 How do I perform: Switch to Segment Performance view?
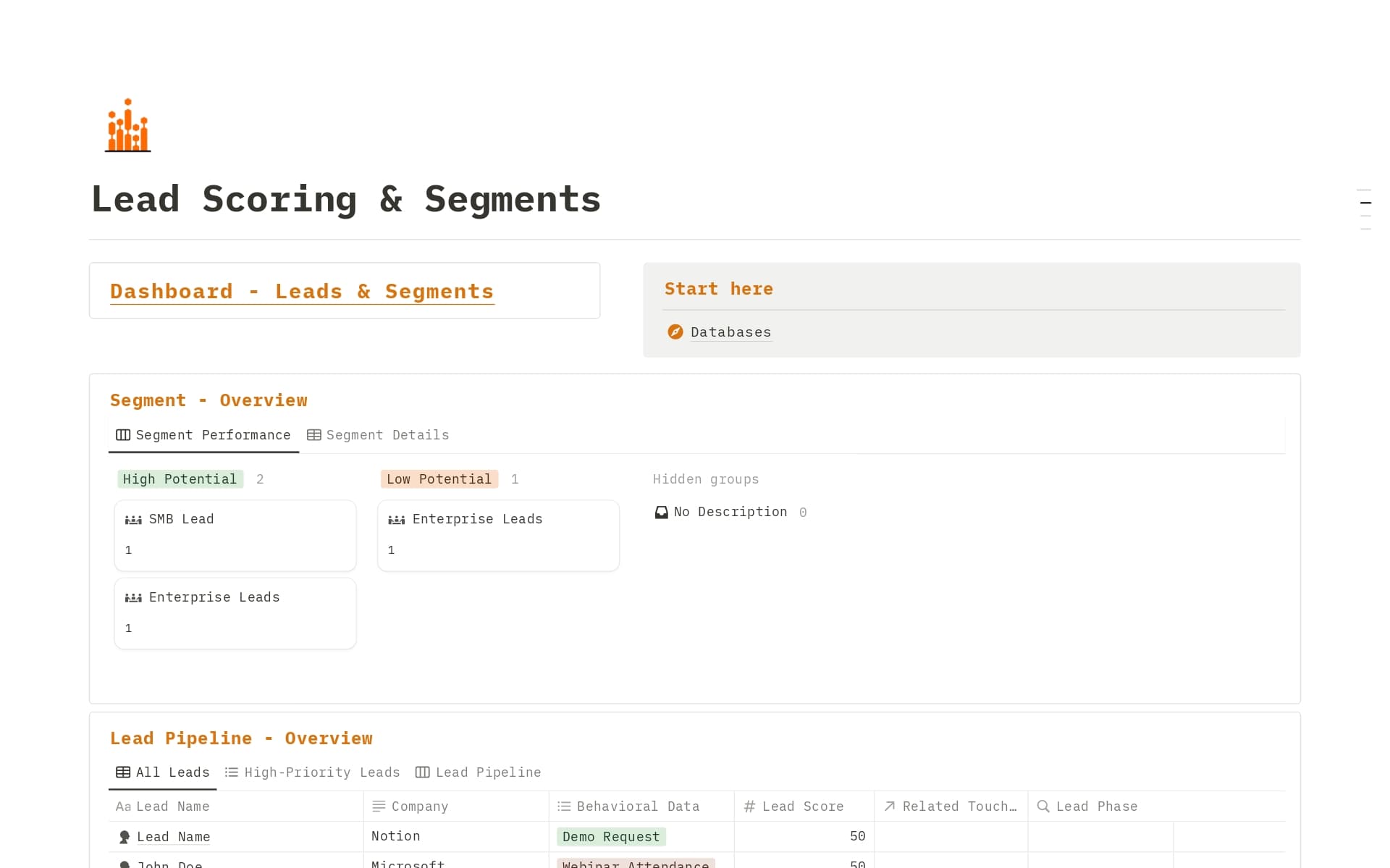[203, 435]
